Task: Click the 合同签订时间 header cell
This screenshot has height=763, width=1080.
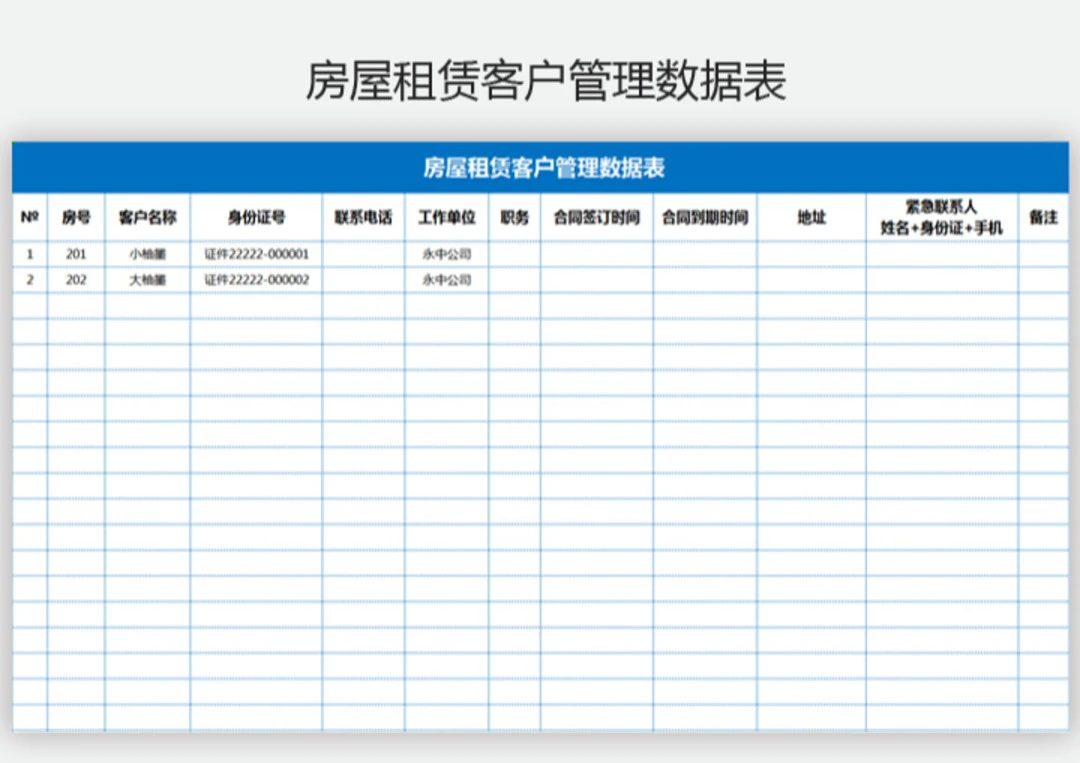Action: click(x=596, y=217)
